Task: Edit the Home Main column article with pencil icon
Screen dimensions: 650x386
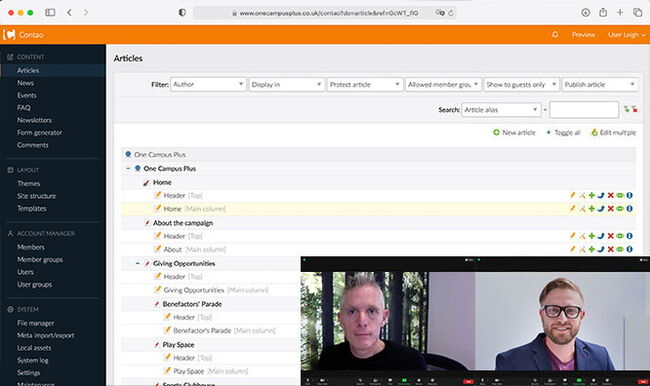Action: pos(572,209)
